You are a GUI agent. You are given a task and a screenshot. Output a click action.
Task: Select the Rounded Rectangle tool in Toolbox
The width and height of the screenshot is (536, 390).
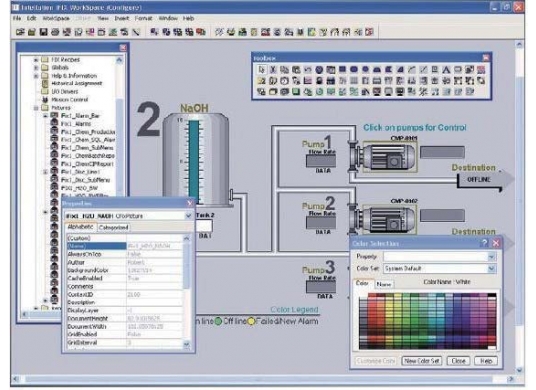pyautogui.click(x=354, y=69)
